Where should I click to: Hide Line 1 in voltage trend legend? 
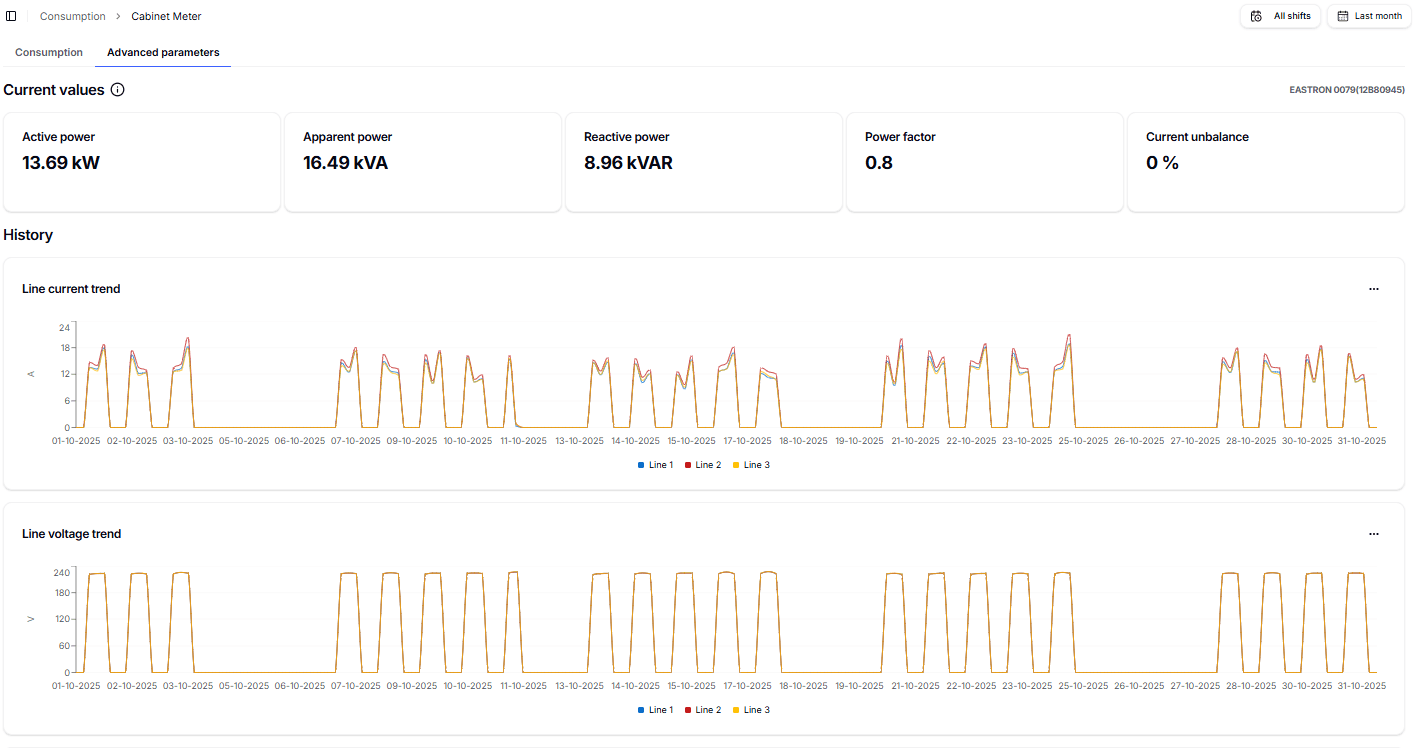(656, 710)
